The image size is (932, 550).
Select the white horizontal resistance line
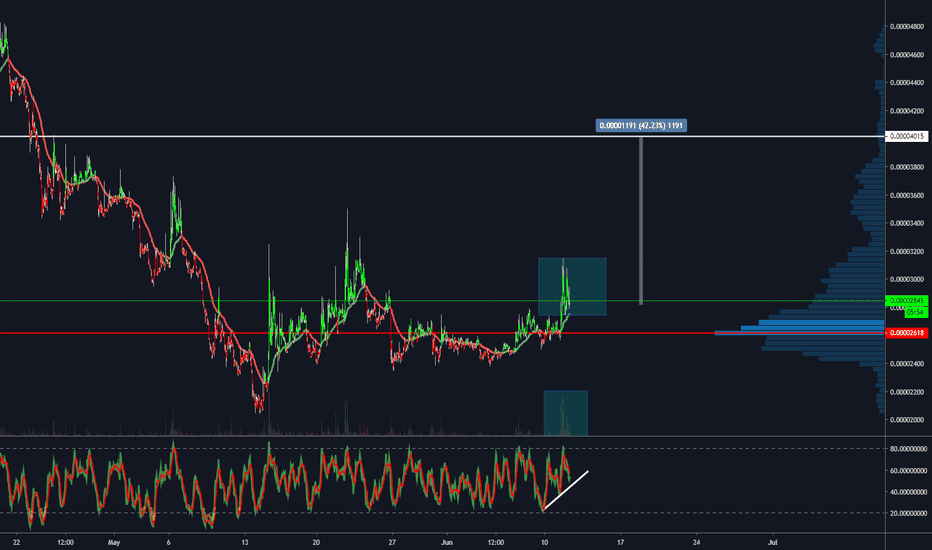(x=442, y=136)
